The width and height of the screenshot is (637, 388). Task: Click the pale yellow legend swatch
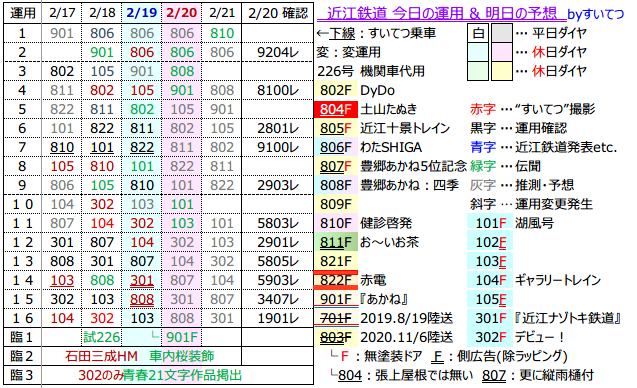(502, 71)
